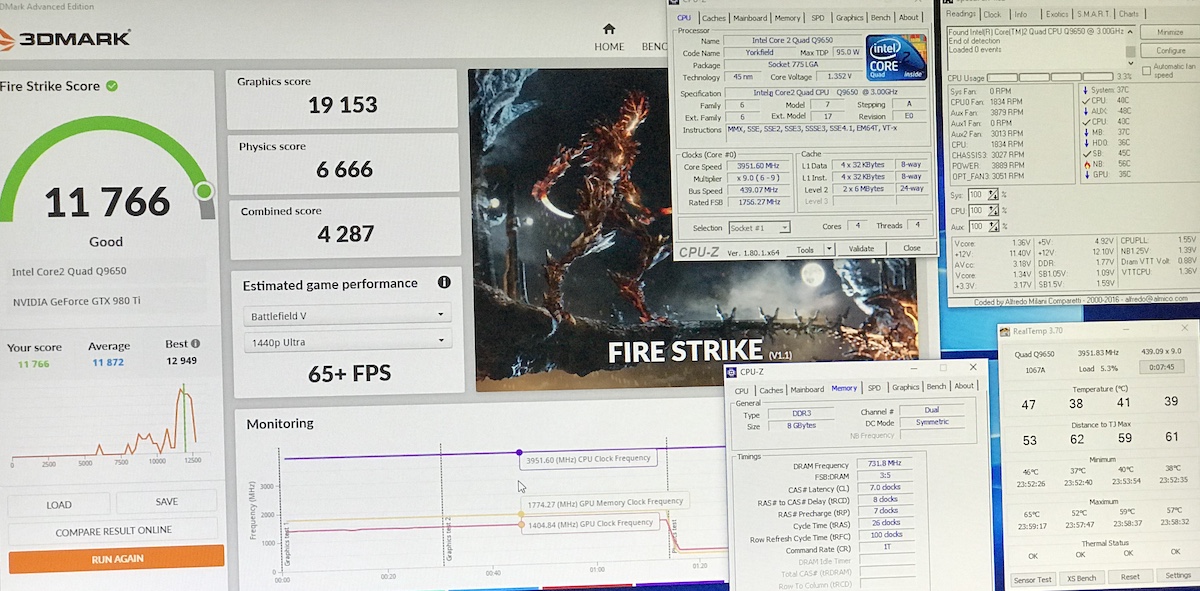The height and width of the screenshot is (591, 1200).
Task: Click the info icon beside Best score
Action: [x=195, y=344]
